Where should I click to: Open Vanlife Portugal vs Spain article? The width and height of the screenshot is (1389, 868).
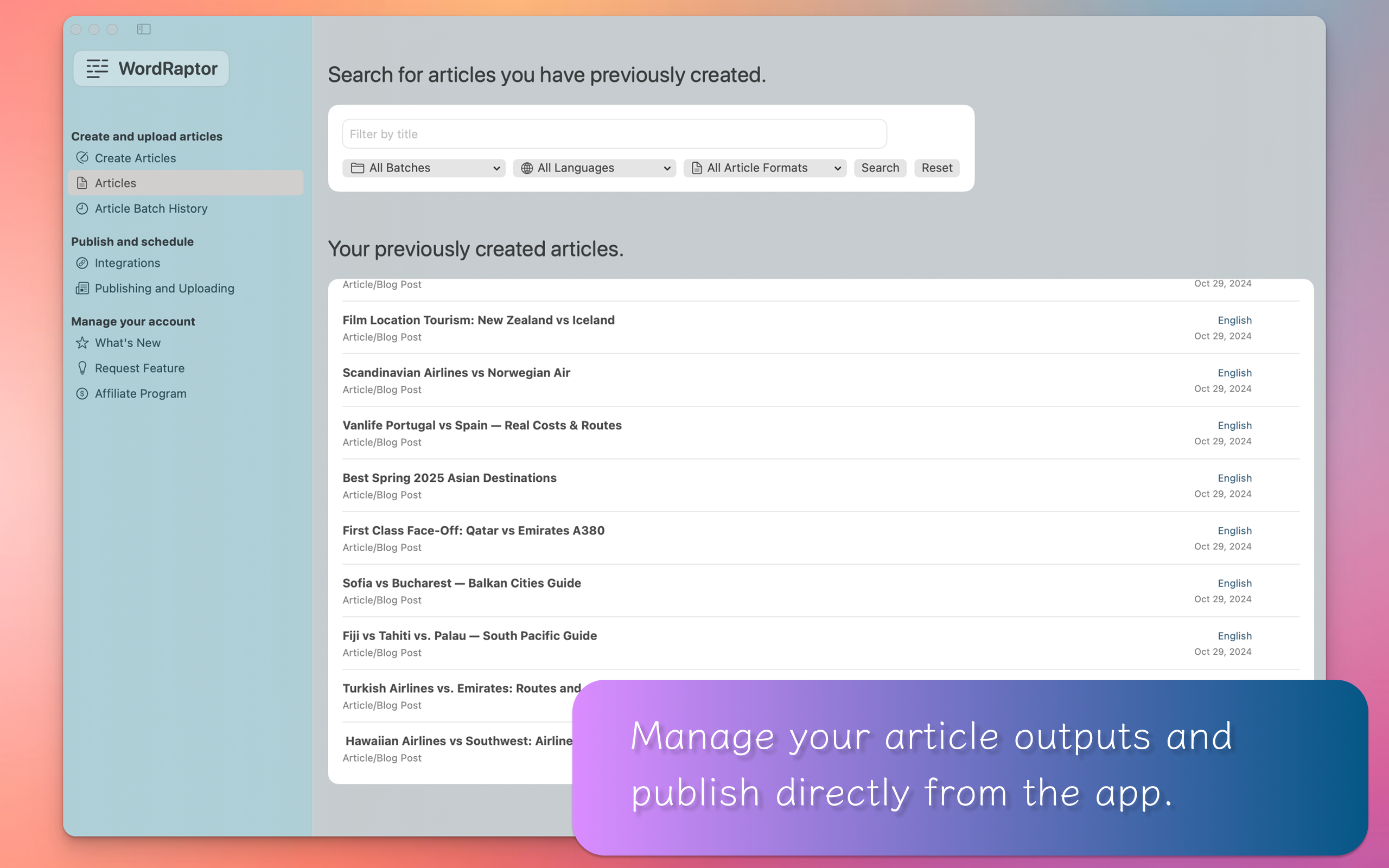[482, 425]
